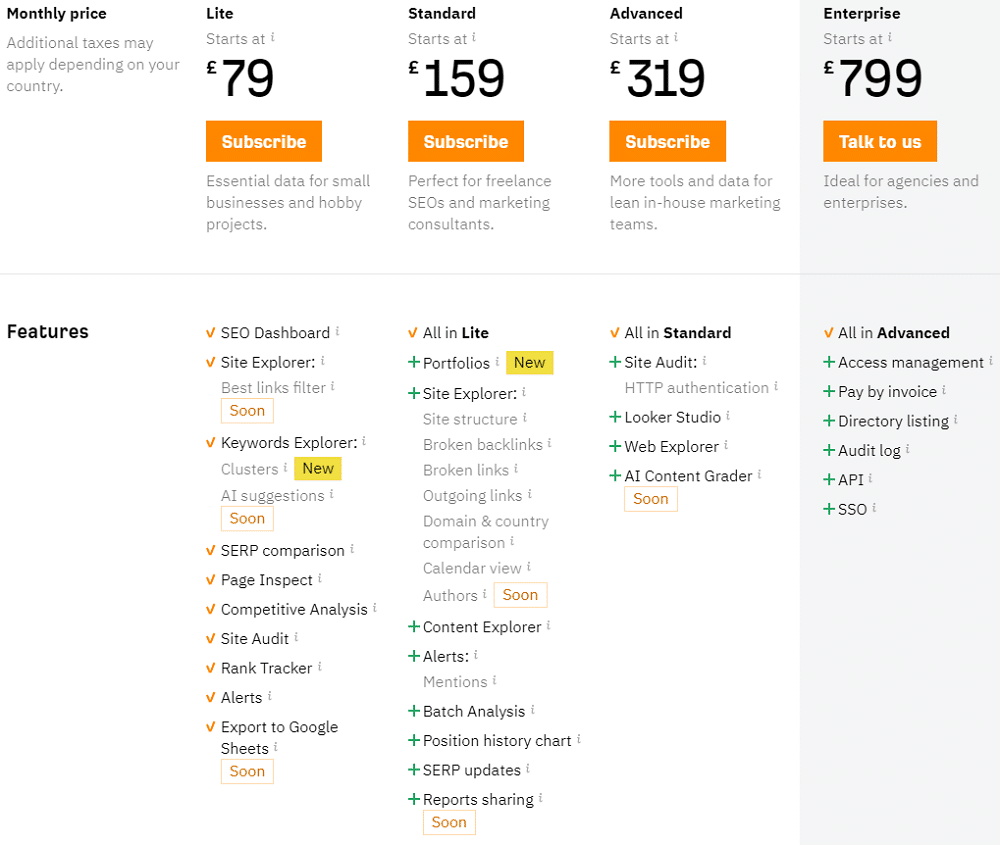Click Subscribe under the Standard plan
The image size is (1000, 845).
tap(465, 141)
